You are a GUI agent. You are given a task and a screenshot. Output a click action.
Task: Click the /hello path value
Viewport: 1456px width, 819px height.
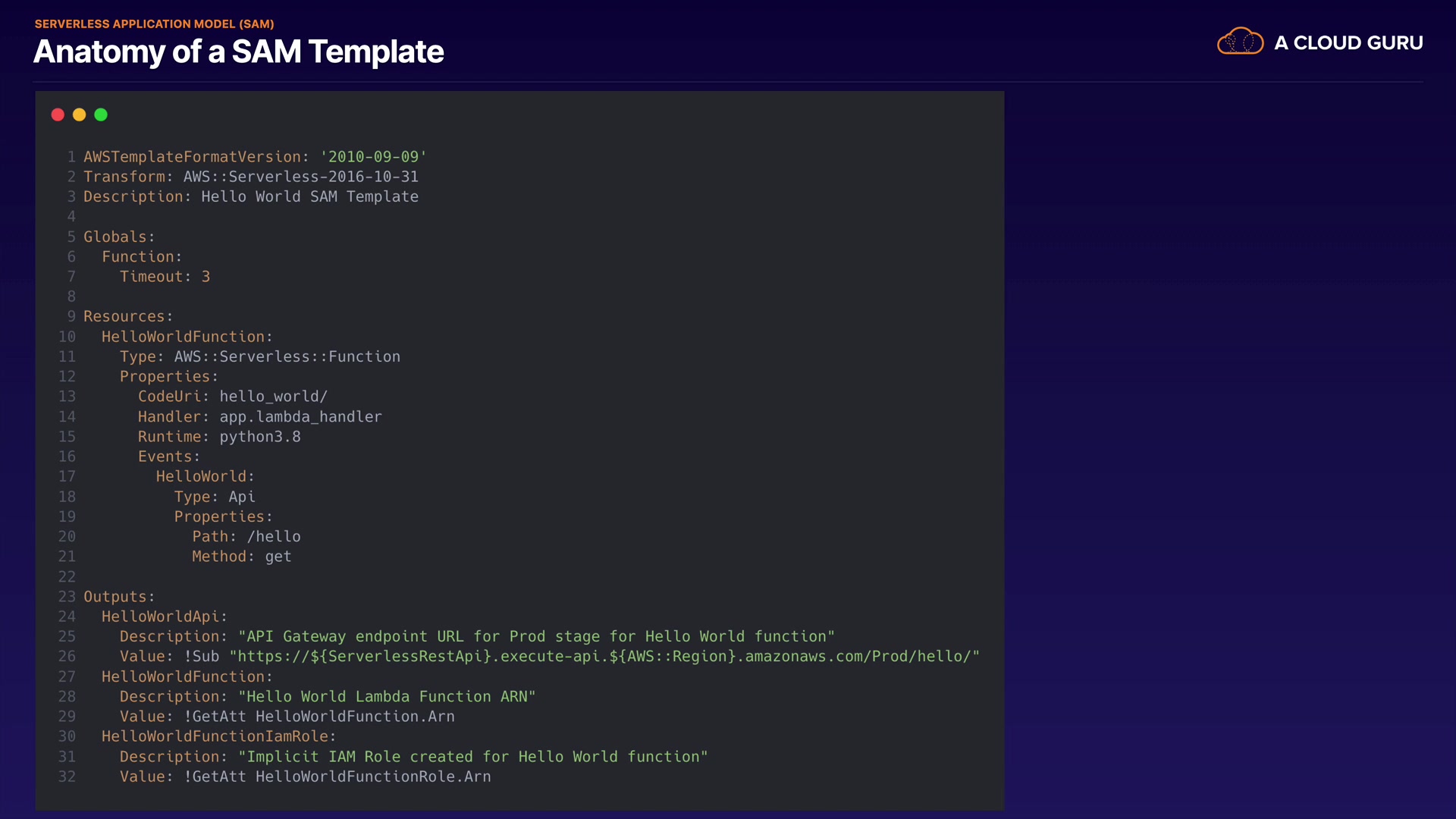[274, 537]
